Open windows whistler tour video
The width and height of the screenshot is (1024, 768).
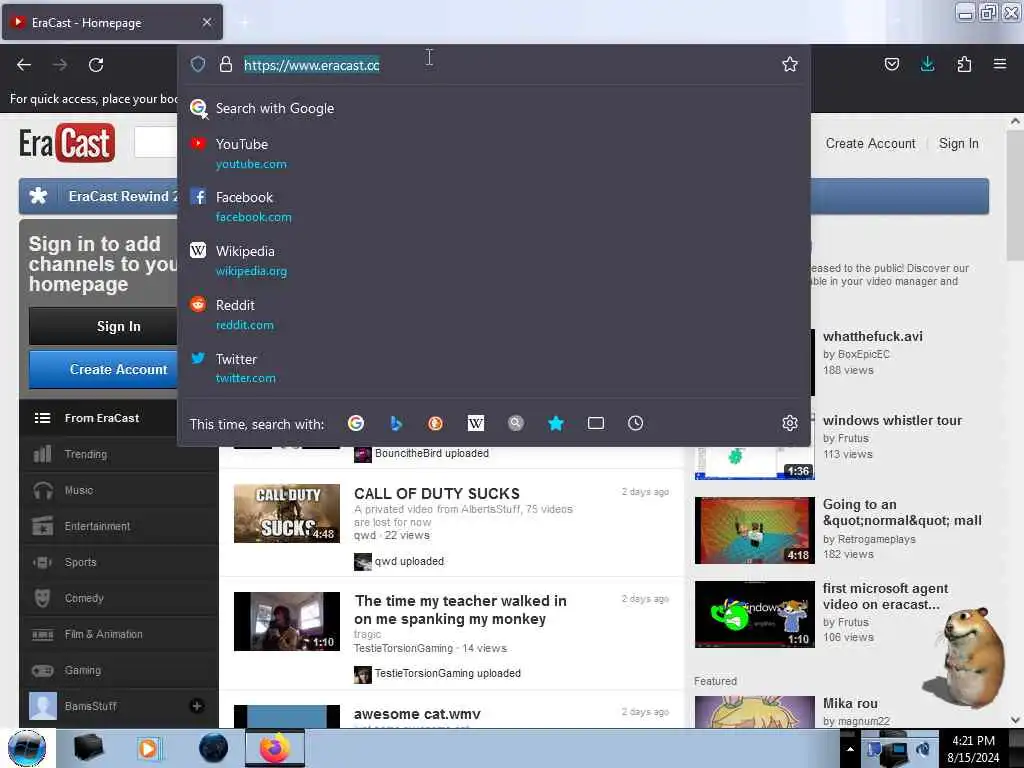[892, 421]
